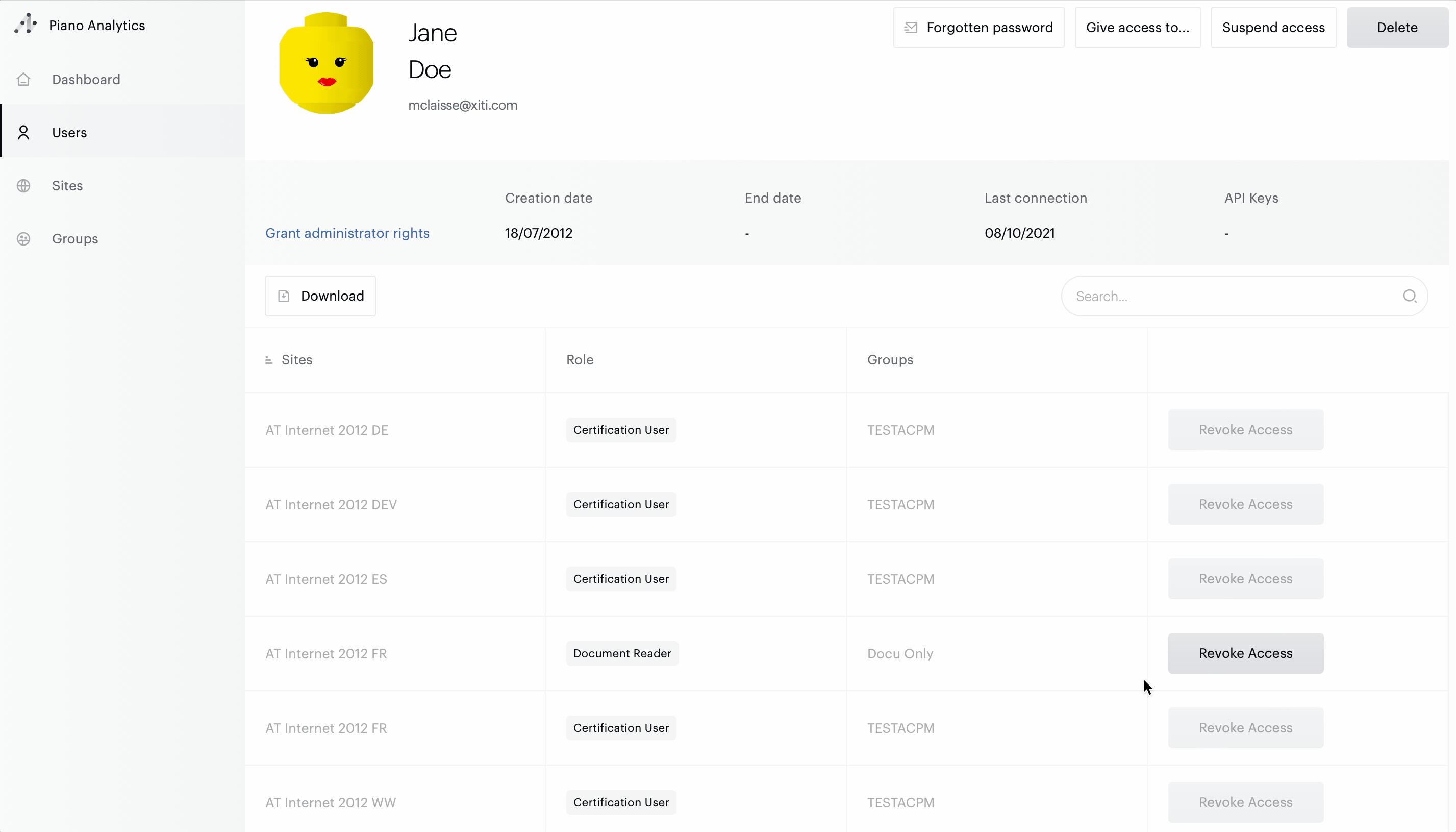Click the download file icon

pyautogui.click(x=284, y=296)
